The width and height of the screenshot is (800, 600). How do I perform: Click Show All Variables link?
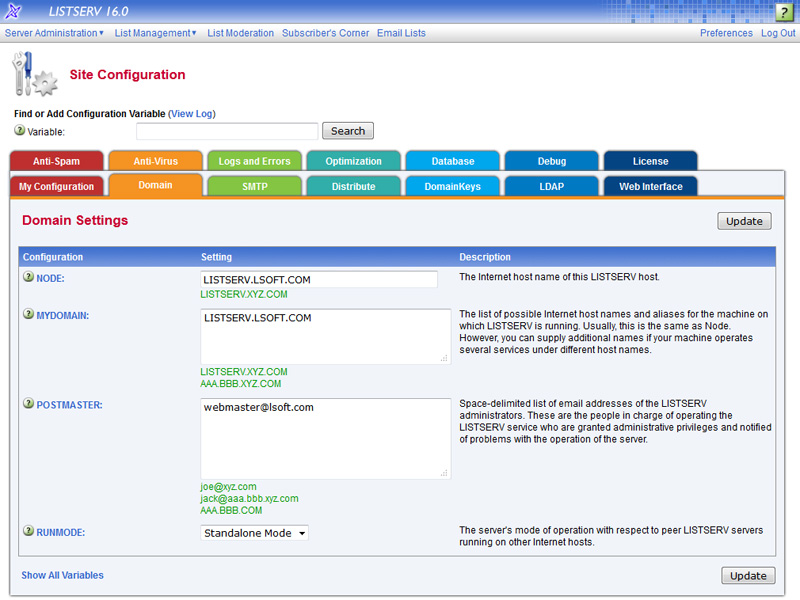tap(62, 575)
